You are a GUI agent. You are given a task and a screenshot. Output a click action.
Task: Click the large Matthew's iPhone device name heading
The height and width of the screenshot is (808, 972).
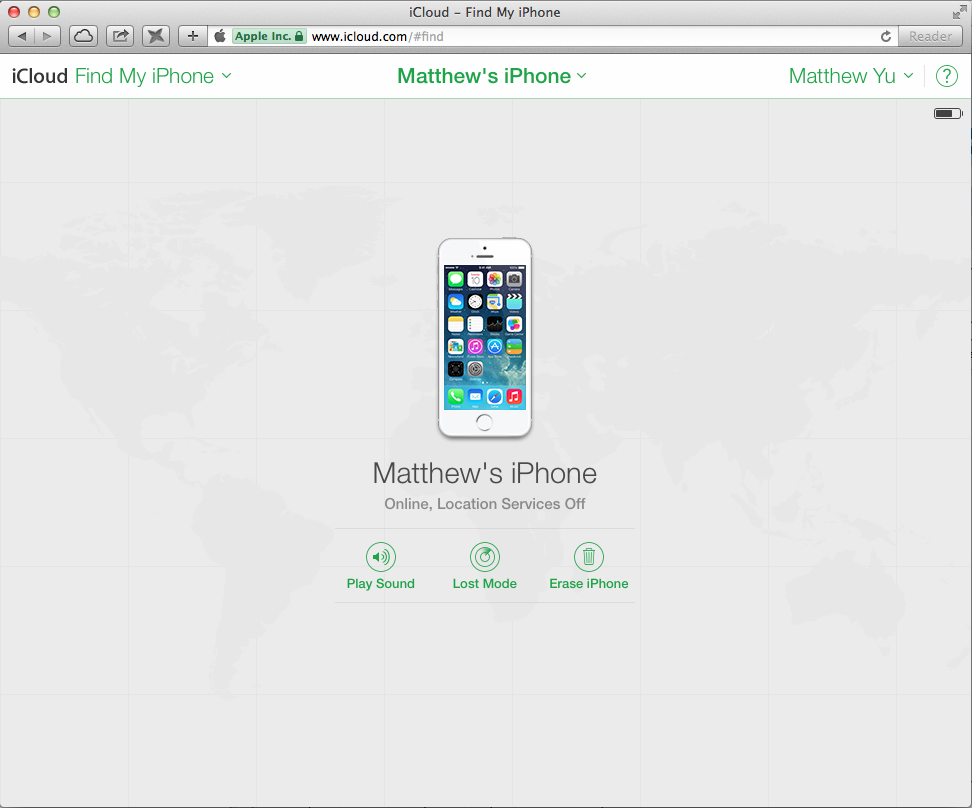tap(485, 473)
